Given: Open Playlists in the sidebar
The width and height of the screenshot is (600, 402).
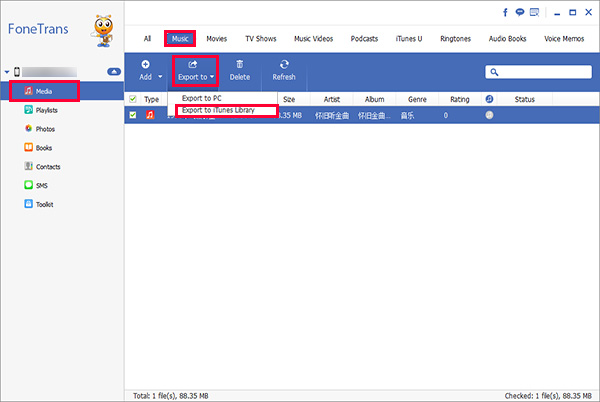Looking at the screenshot, I should coord(41,110).
